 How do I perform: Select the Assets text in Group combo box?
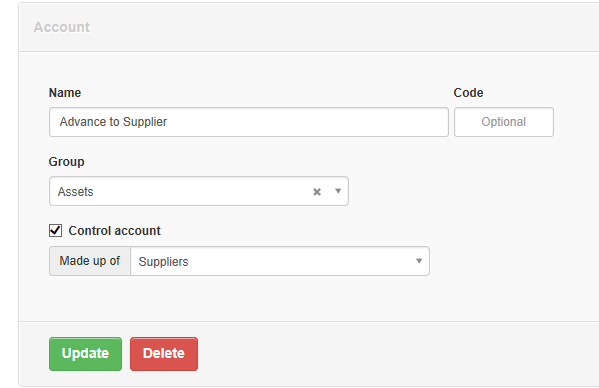75,191
